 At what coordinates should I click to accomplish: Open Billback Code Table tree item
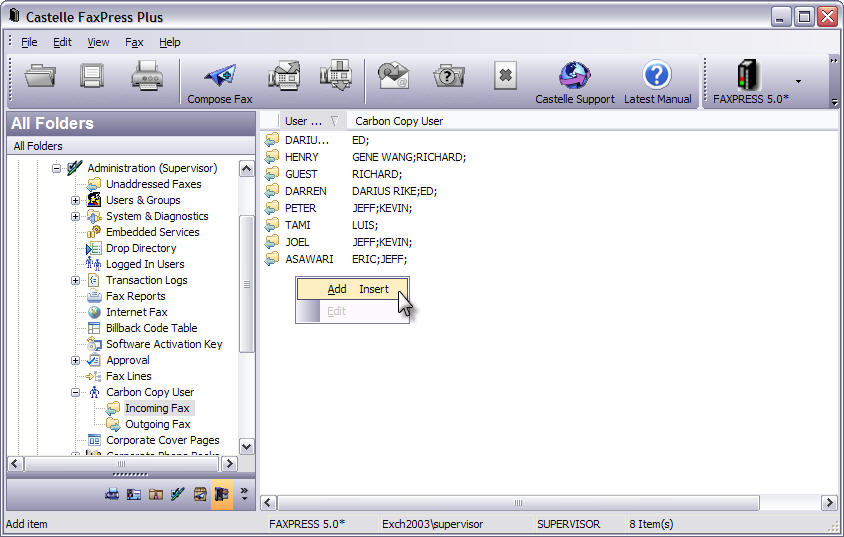tap(151, 328)
